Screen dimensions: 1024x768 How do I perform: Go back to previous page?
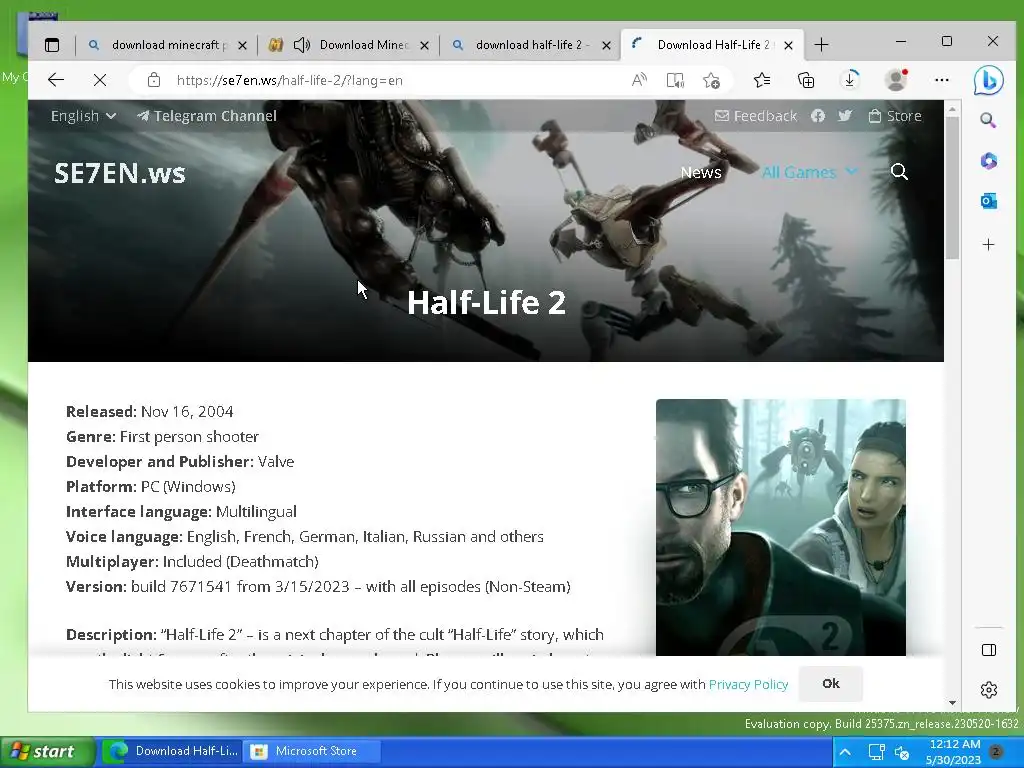tap(56, 80)
